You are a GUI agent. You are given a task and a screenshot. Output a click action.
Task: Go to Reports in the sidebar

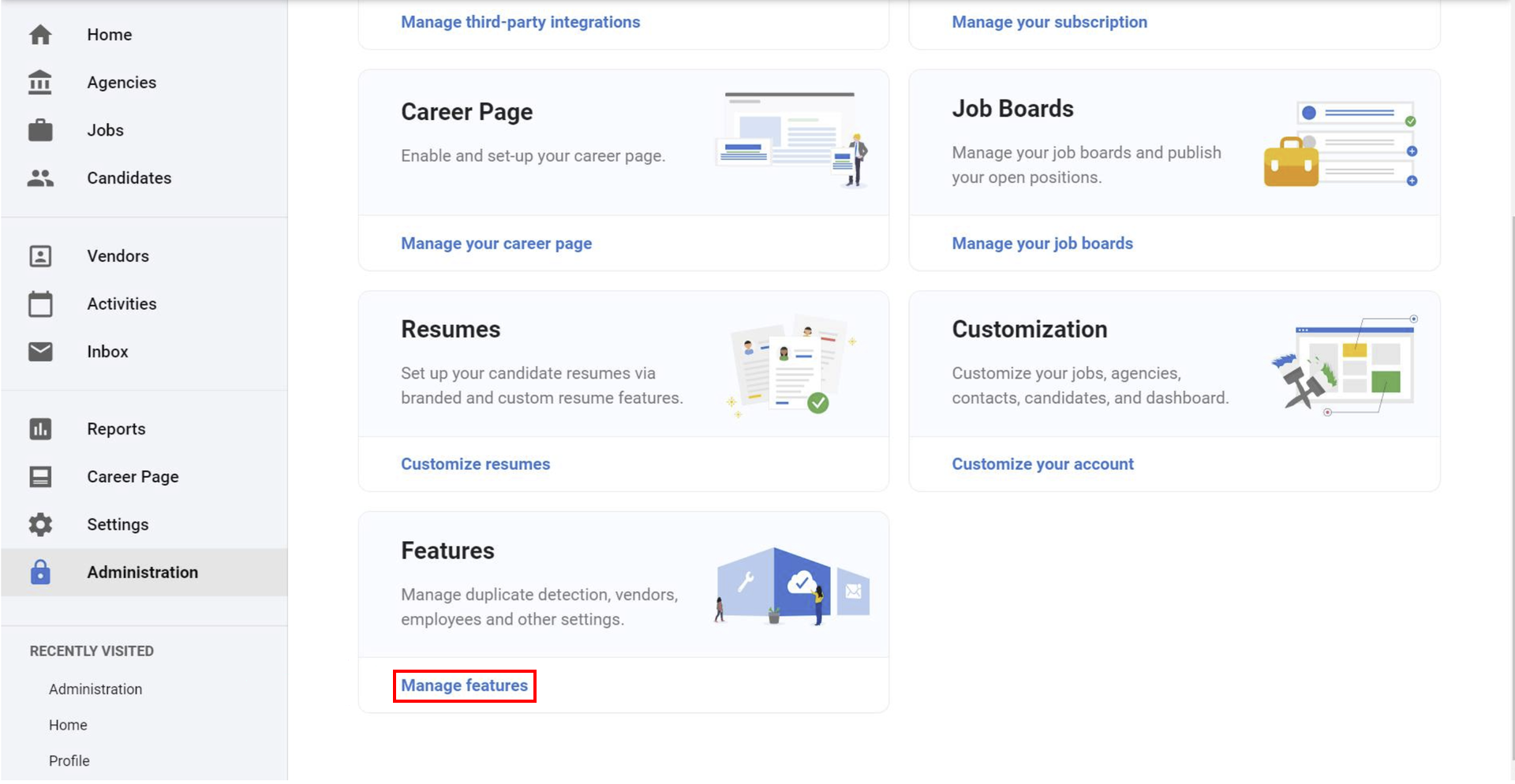(116, 429)
